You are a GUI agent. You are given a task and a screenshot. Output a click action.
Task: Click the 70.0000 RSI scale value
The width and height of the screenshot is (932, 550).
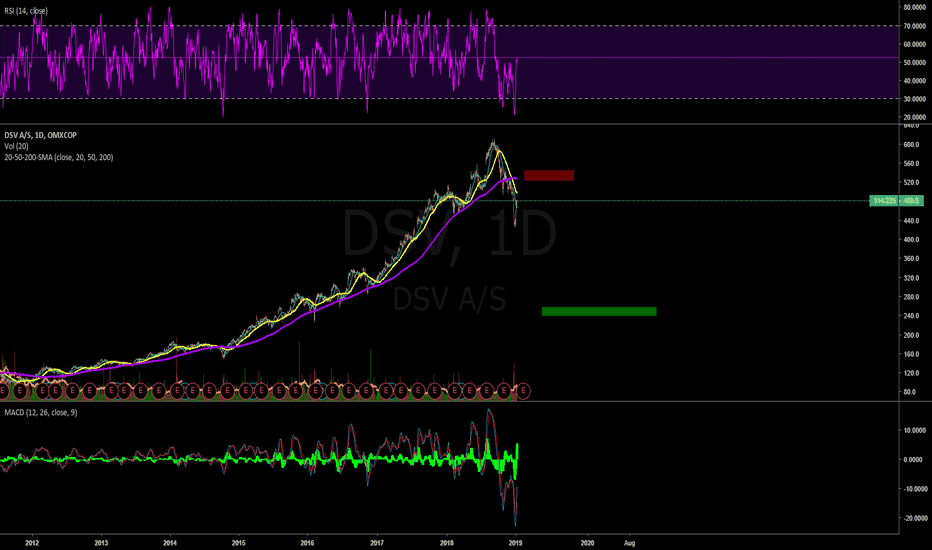tap(915, 26)
